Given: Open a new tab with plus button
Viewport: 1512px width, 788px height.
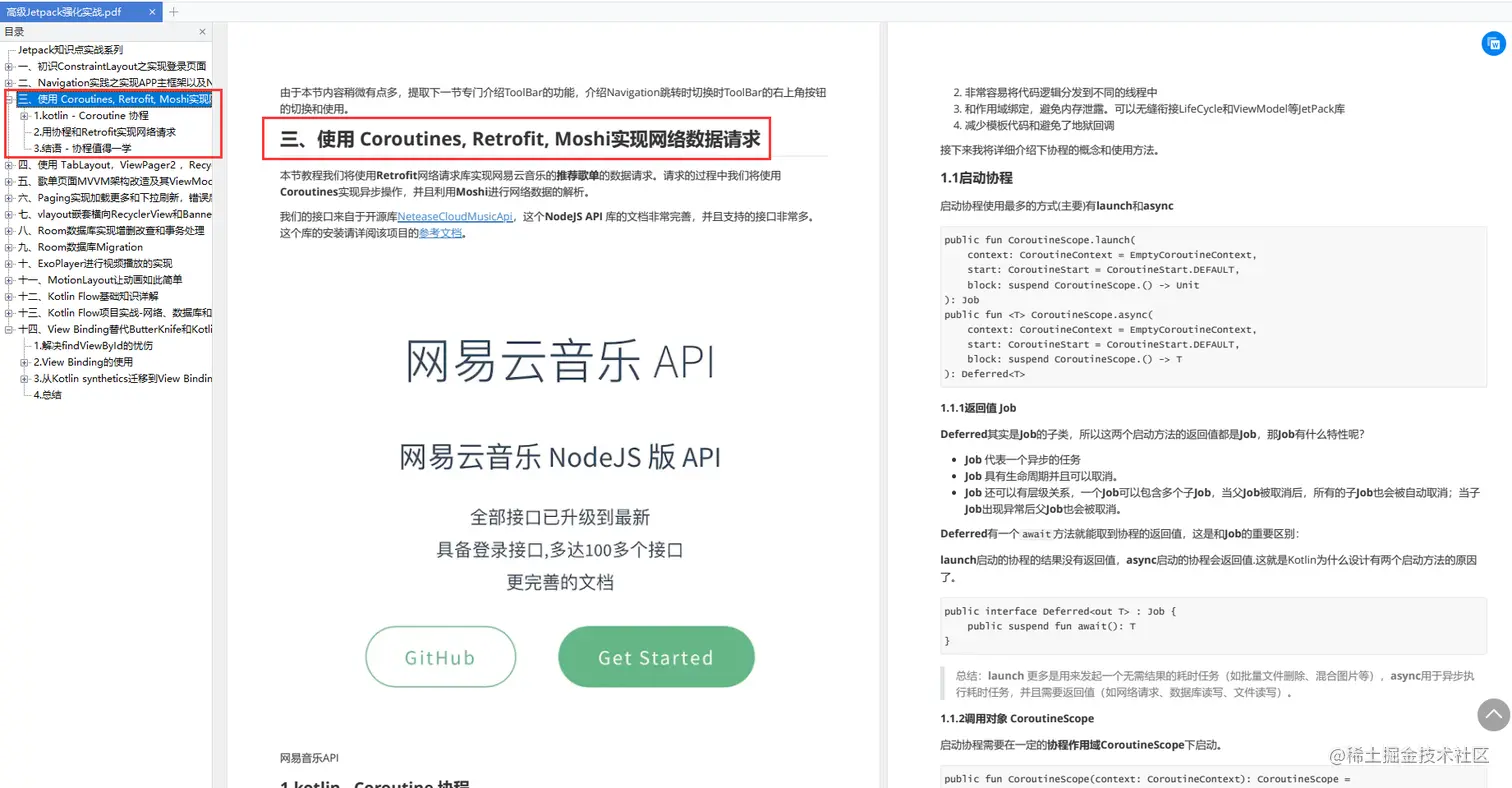Looking at the screenshot, I should tap(174, 11).
